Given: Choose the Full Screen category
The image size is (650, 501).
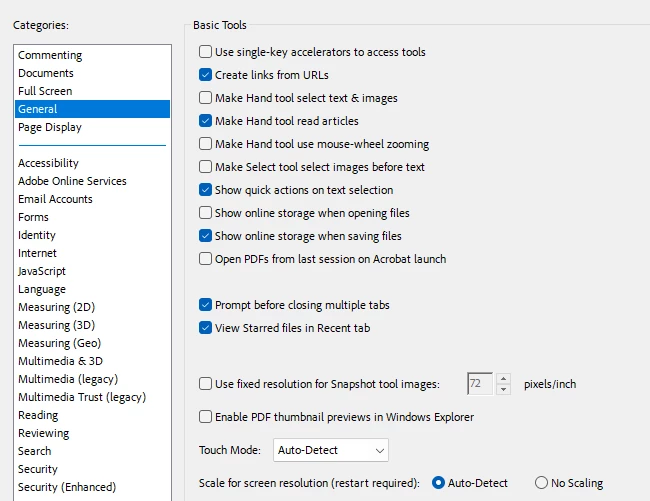Looking at the screenshot, I should click(44, 91).
